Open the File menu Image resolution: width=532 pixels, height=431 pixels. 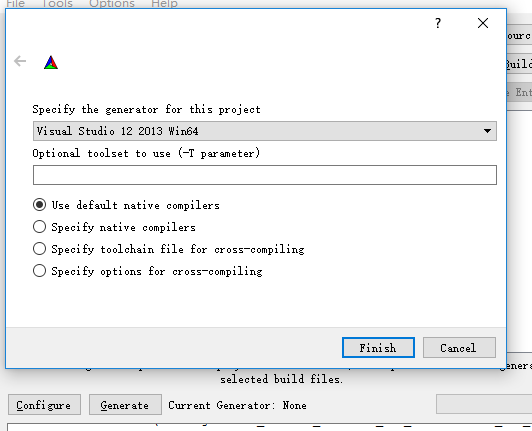click(16, 4)
